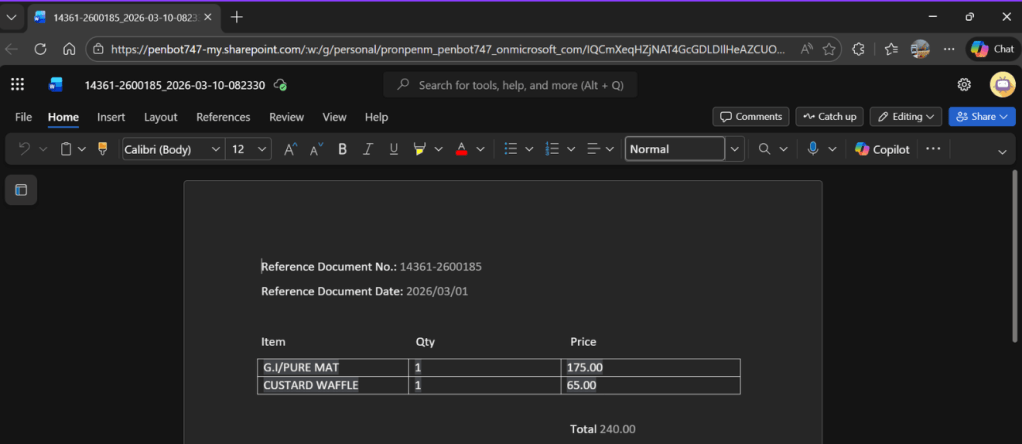Open the font size 12 dropdown
The image size is (1022, 444).
pos(263,149)
